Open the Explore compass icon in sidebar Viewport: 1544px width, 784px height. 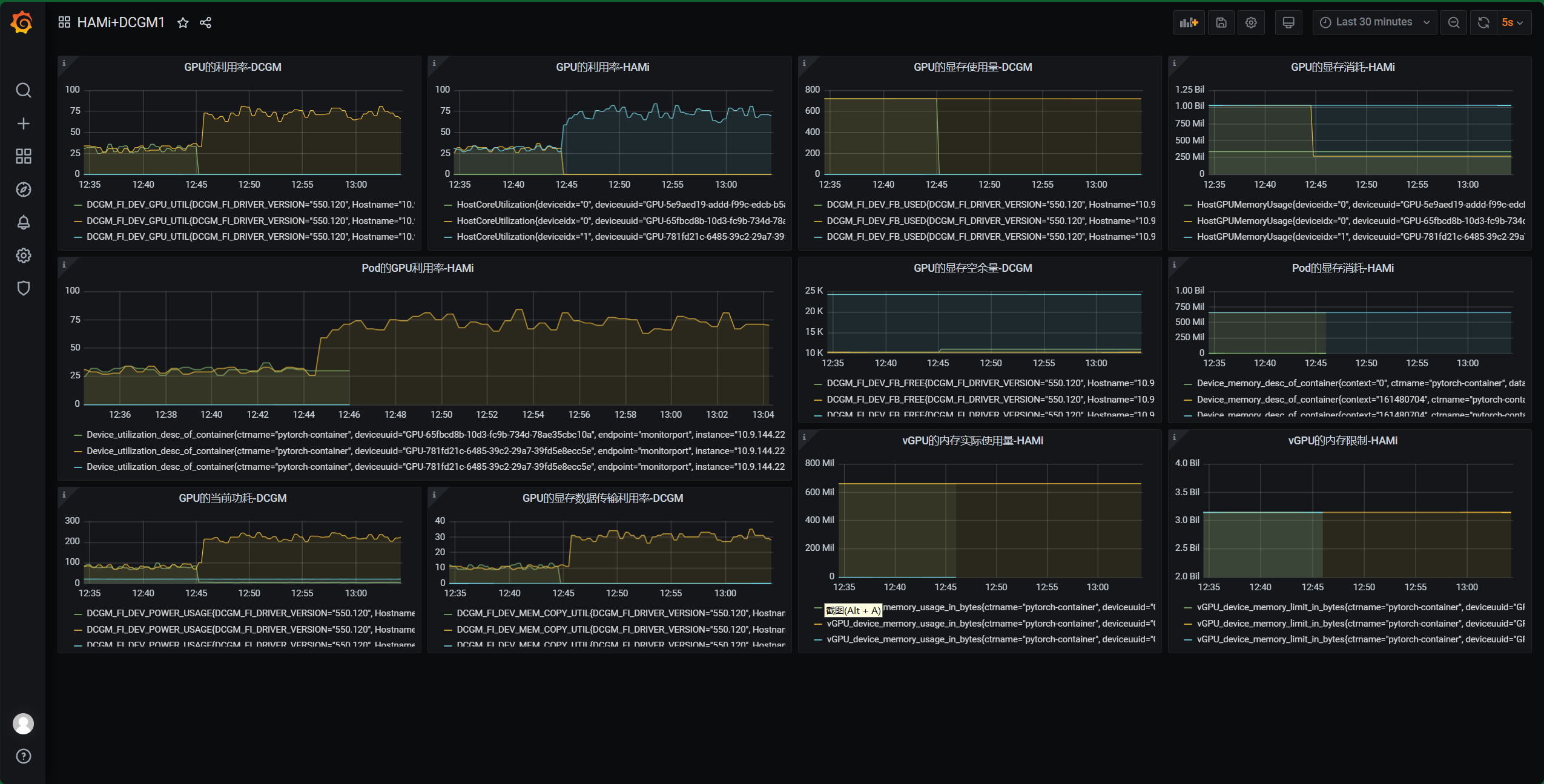23,189
